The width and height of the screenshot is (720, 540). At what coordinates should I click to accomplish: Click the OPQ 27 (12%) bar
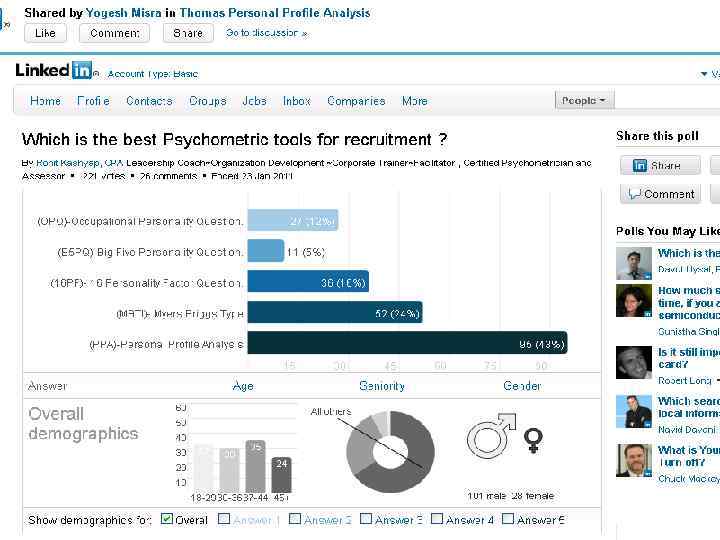(292, 220)
